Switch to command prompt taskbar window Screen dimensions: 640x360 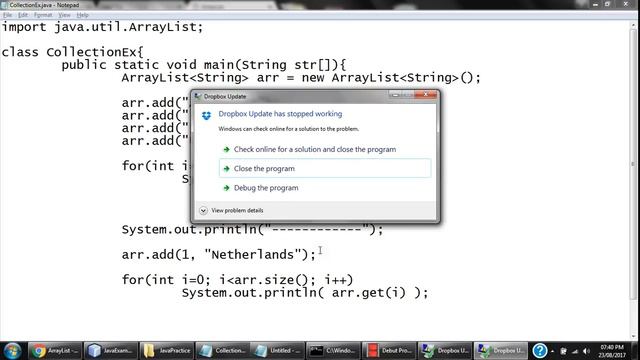[333, 351]
